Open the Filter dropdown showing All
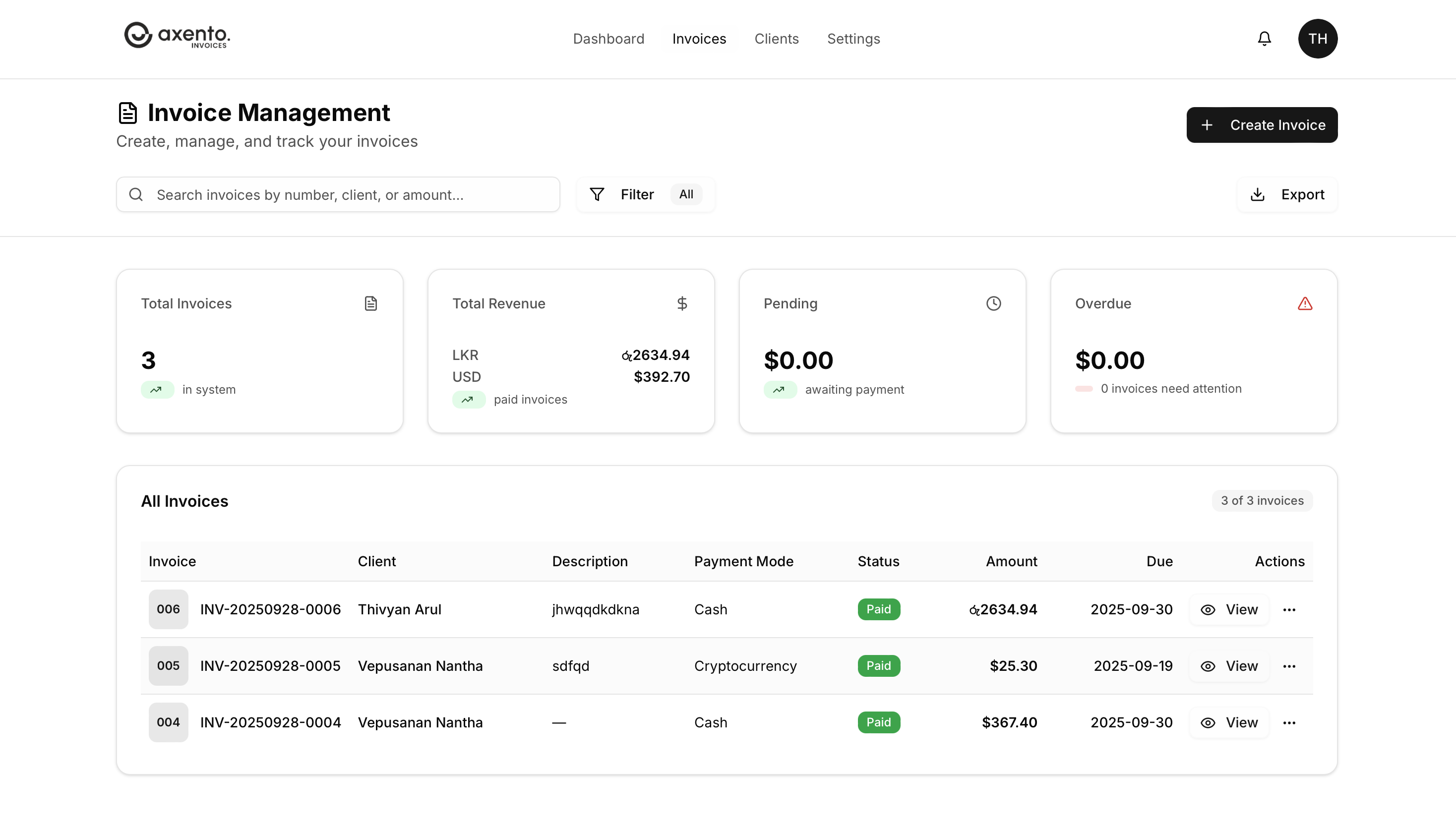Screen dimensions: 1456x832 [x=645, y=194]
